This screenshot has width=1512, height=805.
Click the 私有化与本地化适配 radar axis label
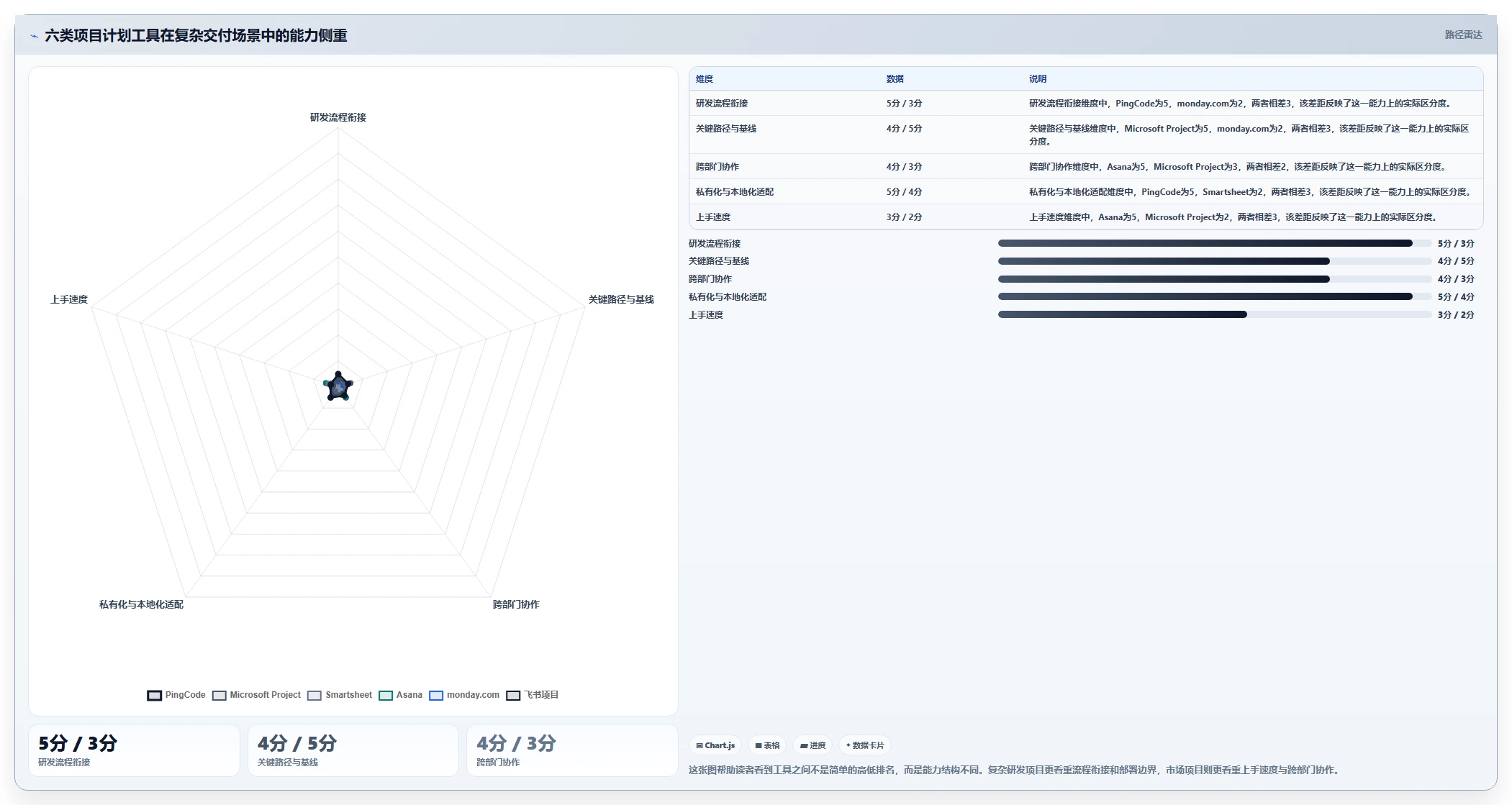coord(141,604)
